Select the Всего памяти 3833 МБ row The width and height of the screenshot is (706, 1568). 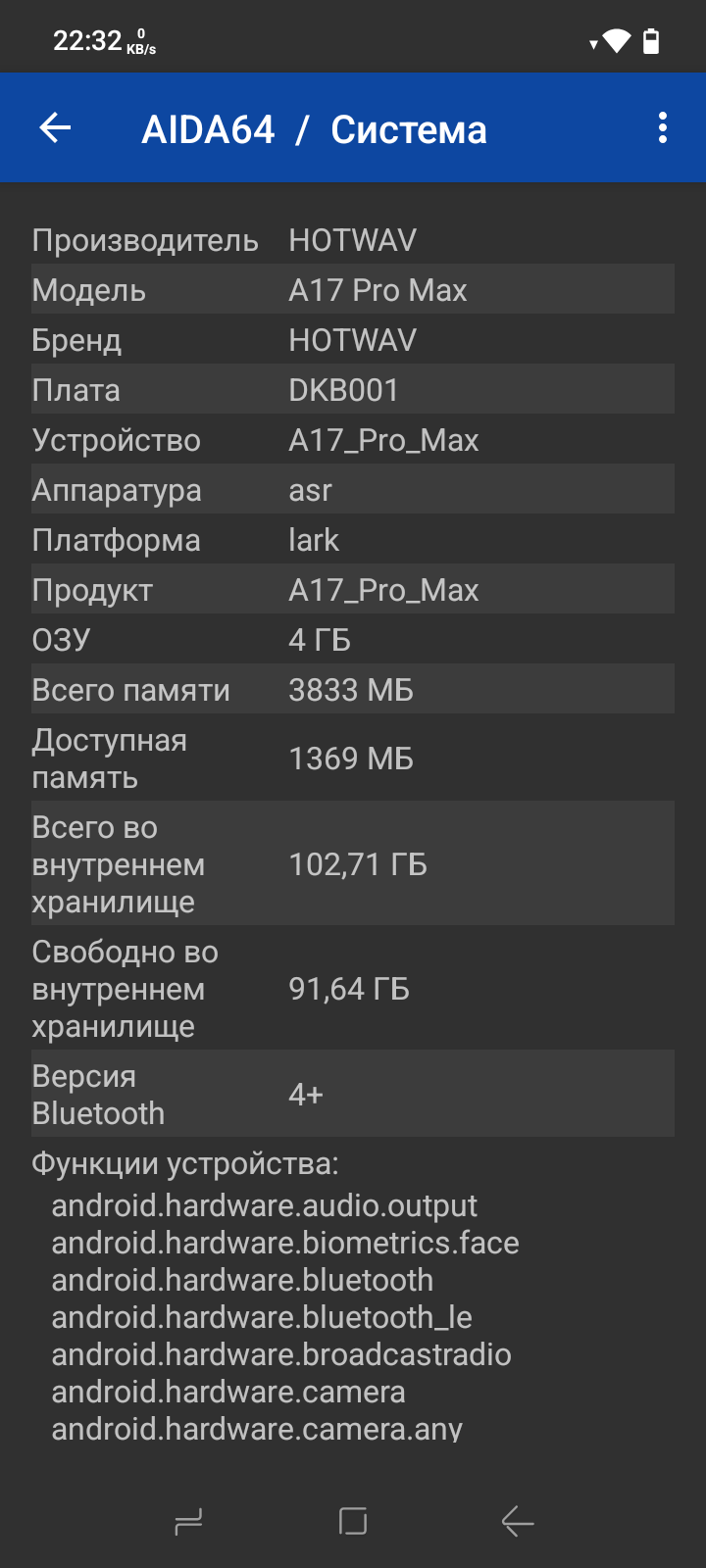pos(353,690)
